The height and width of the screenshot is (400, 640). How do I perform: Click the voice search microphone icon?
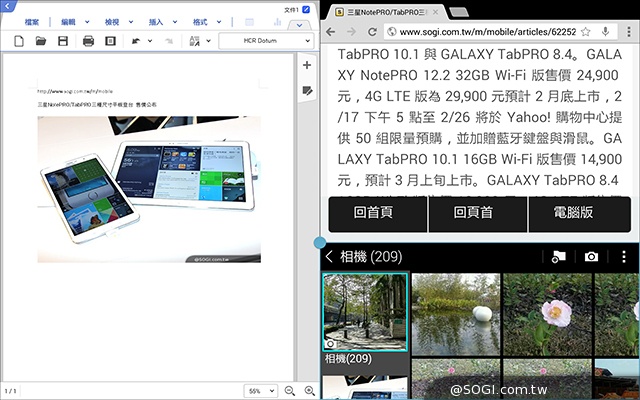pos(605,32)
